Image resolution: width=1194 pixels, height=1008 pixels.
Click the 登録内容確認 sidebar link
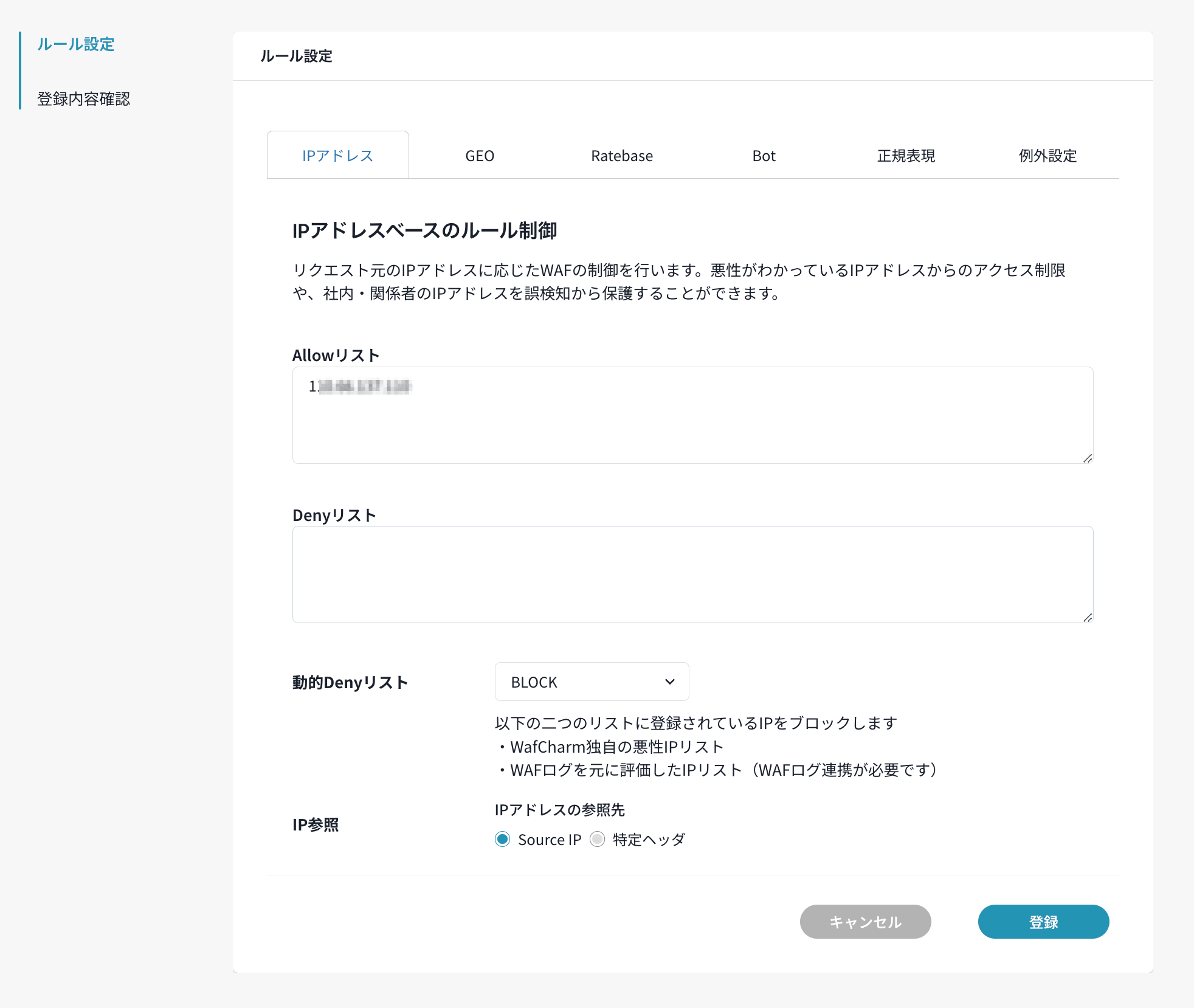(83, 97)
